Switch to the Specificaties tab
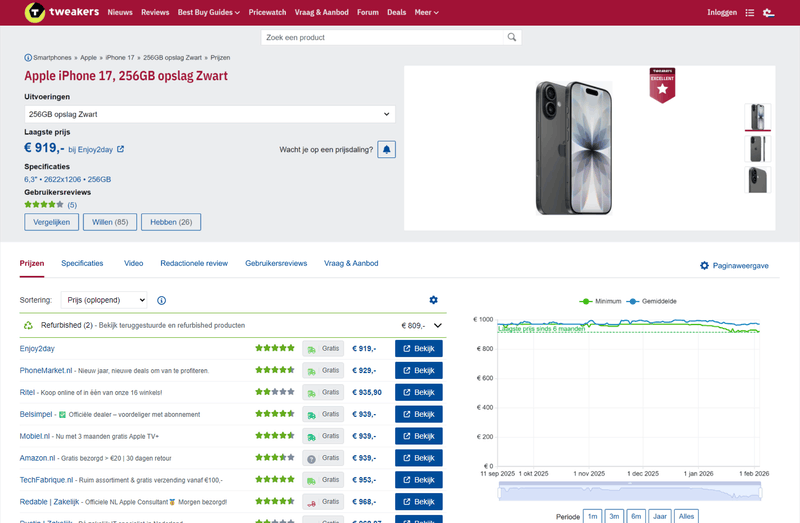Screen dimensions: 800x523 click(82, 263)
